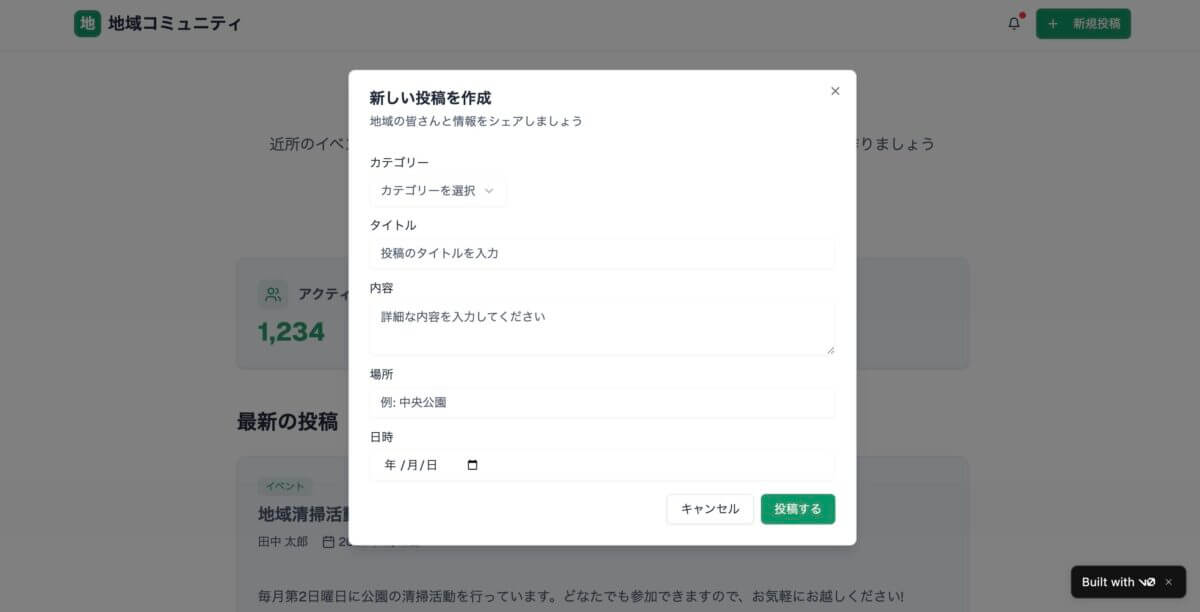Click the calendar icon beside 田中 太郎
The height and width of the screenshot is (612, 1200).
point(328,541)
